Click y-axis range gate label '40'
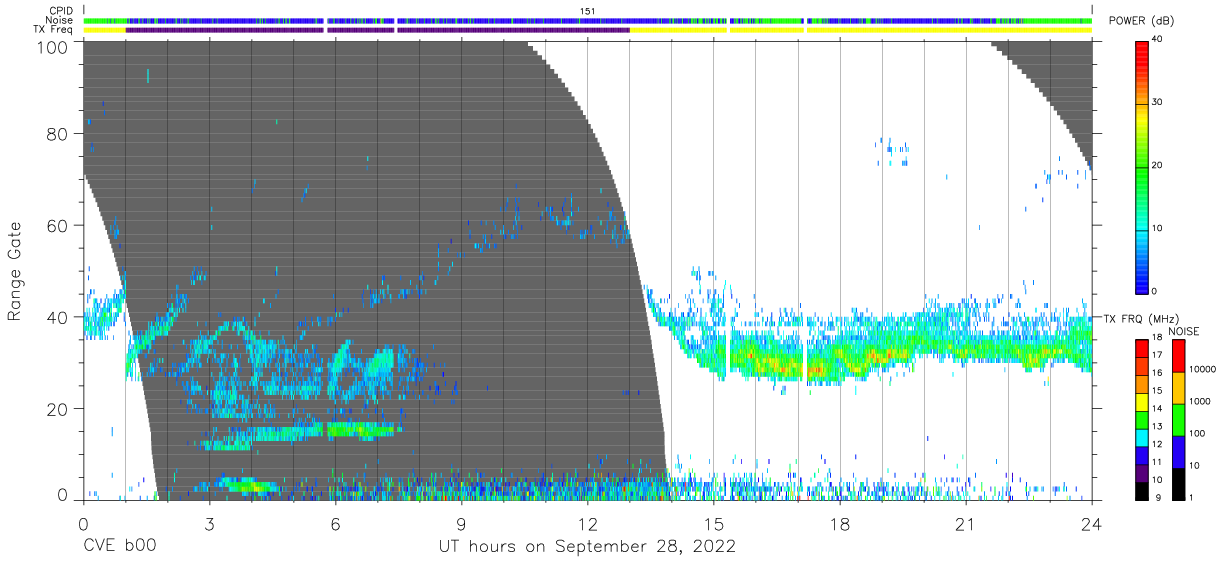 [x=58, y=318]
